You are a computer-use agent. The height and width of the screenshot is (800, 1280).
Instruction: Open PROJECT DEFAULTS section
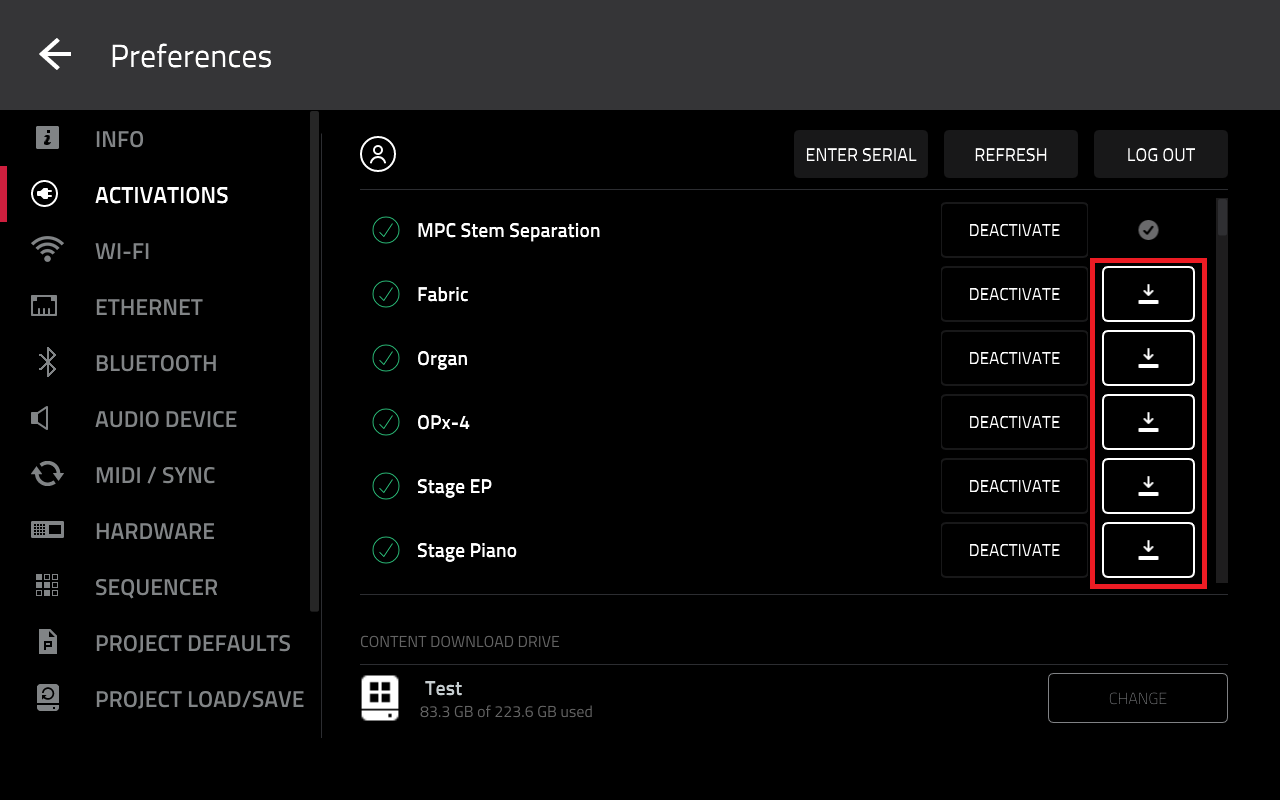coord(193,643)
